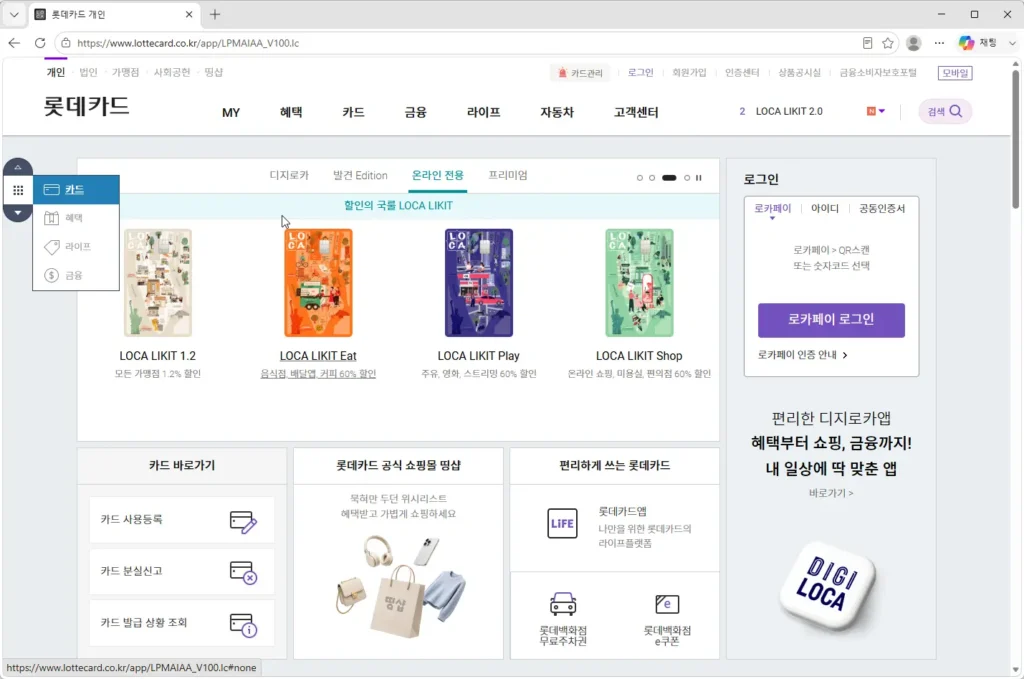
Task: Expand quick menu with down arrow
Action: pyautogui.click(x=18, y=213)
